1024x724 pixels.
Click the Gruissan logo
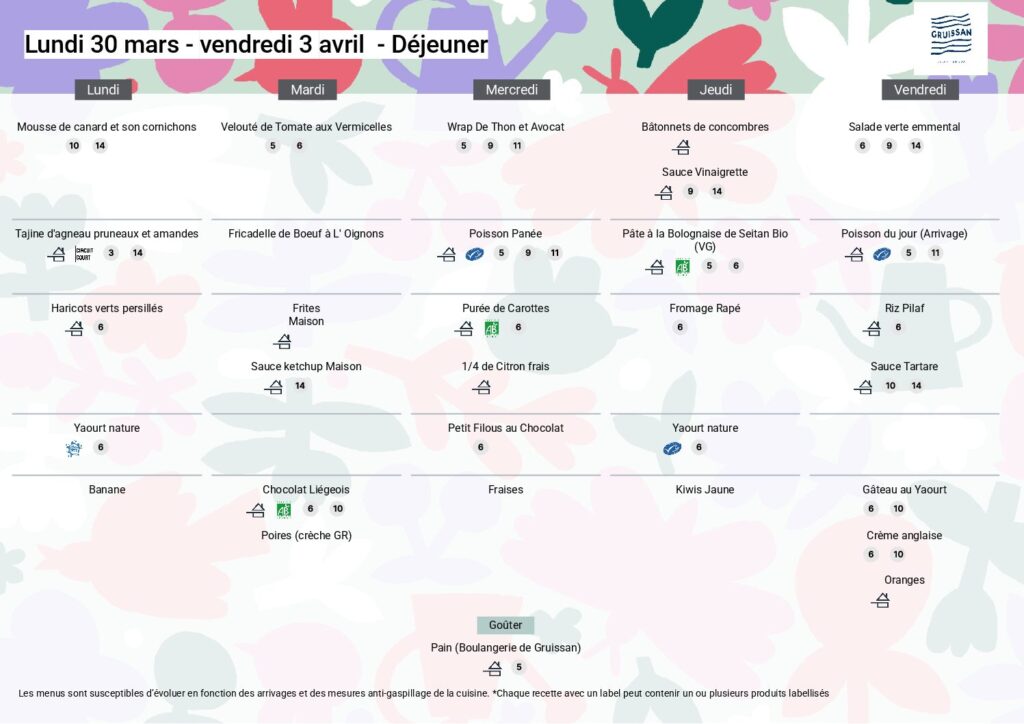coord(950,38)
